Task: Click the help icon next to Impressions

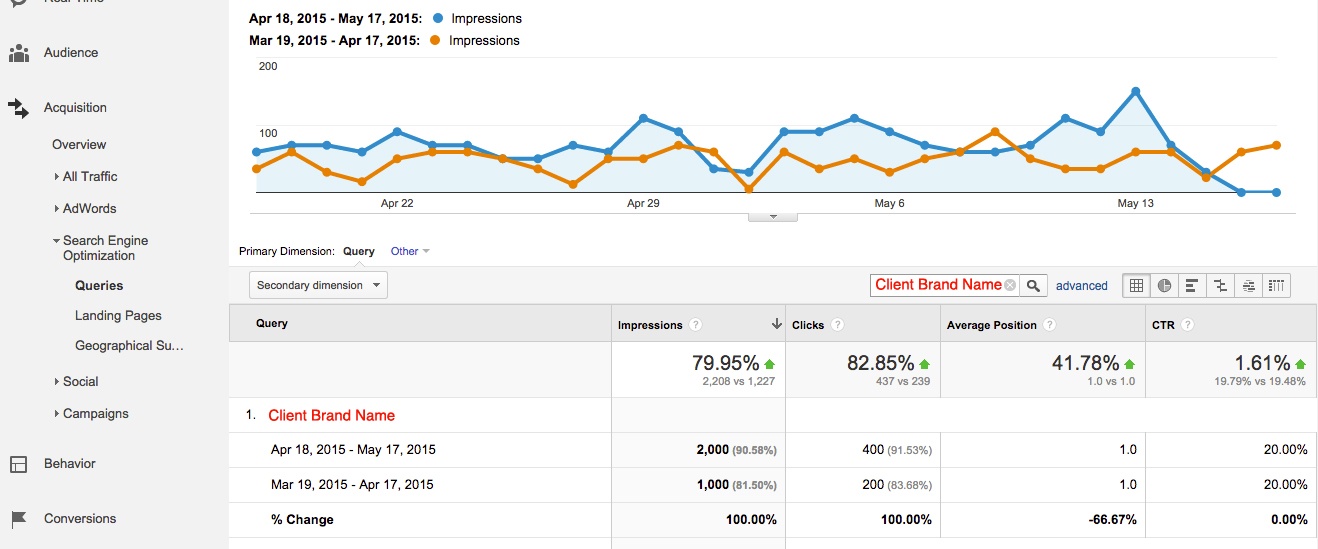Action: pos(696,325)
